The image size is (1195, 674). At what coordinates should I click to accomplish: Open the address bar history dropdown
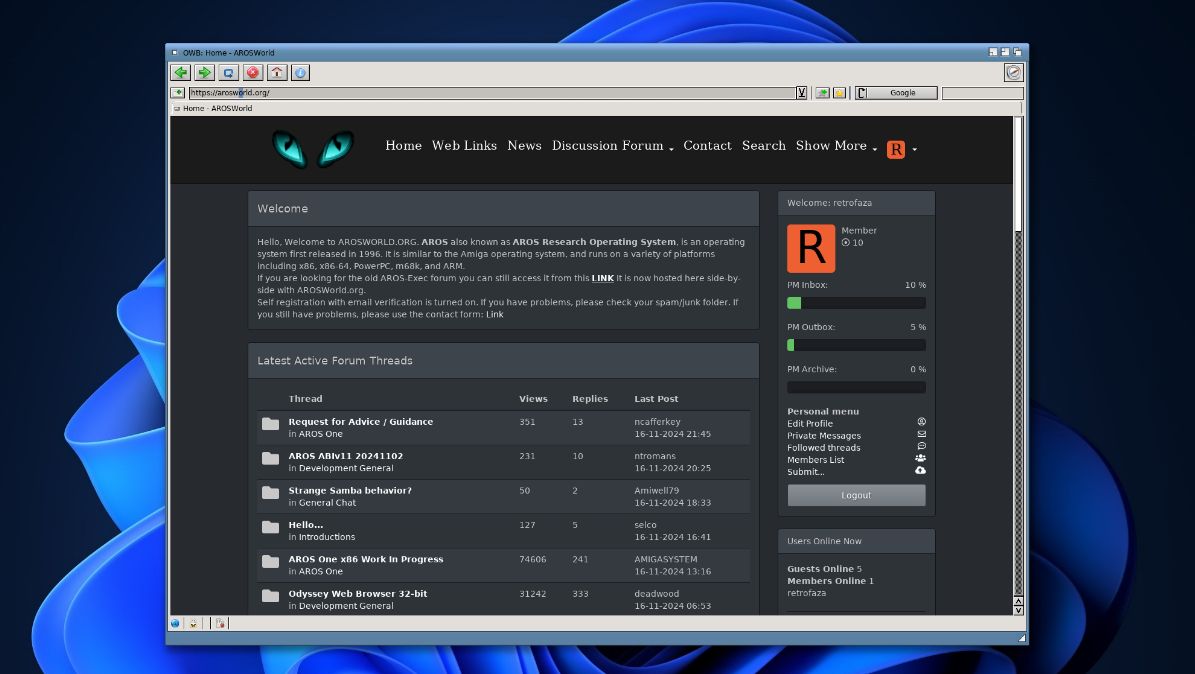point(802,93)
